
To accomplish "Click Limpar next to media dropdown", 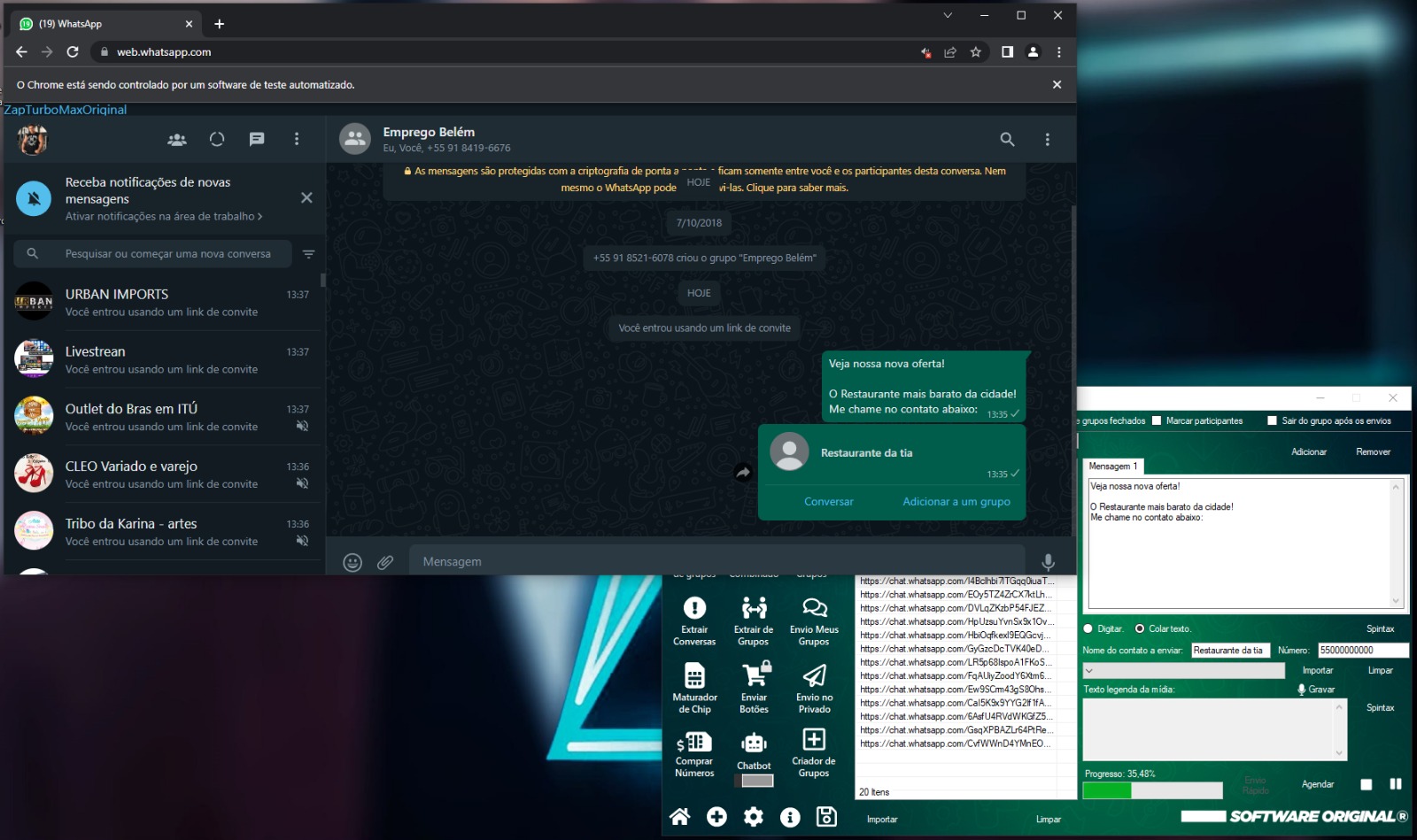I will [1380, 670].
